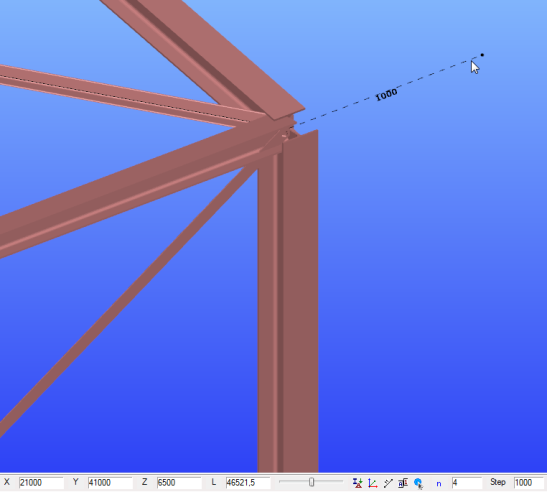
Task: Click the slider thumb in status bar
Action: pos(312,482)
